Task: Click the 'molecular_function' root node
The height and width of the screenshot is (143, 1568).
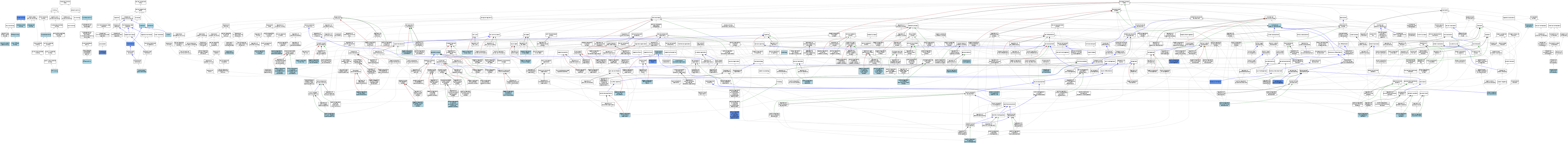Action: click(x=65, y=2)
